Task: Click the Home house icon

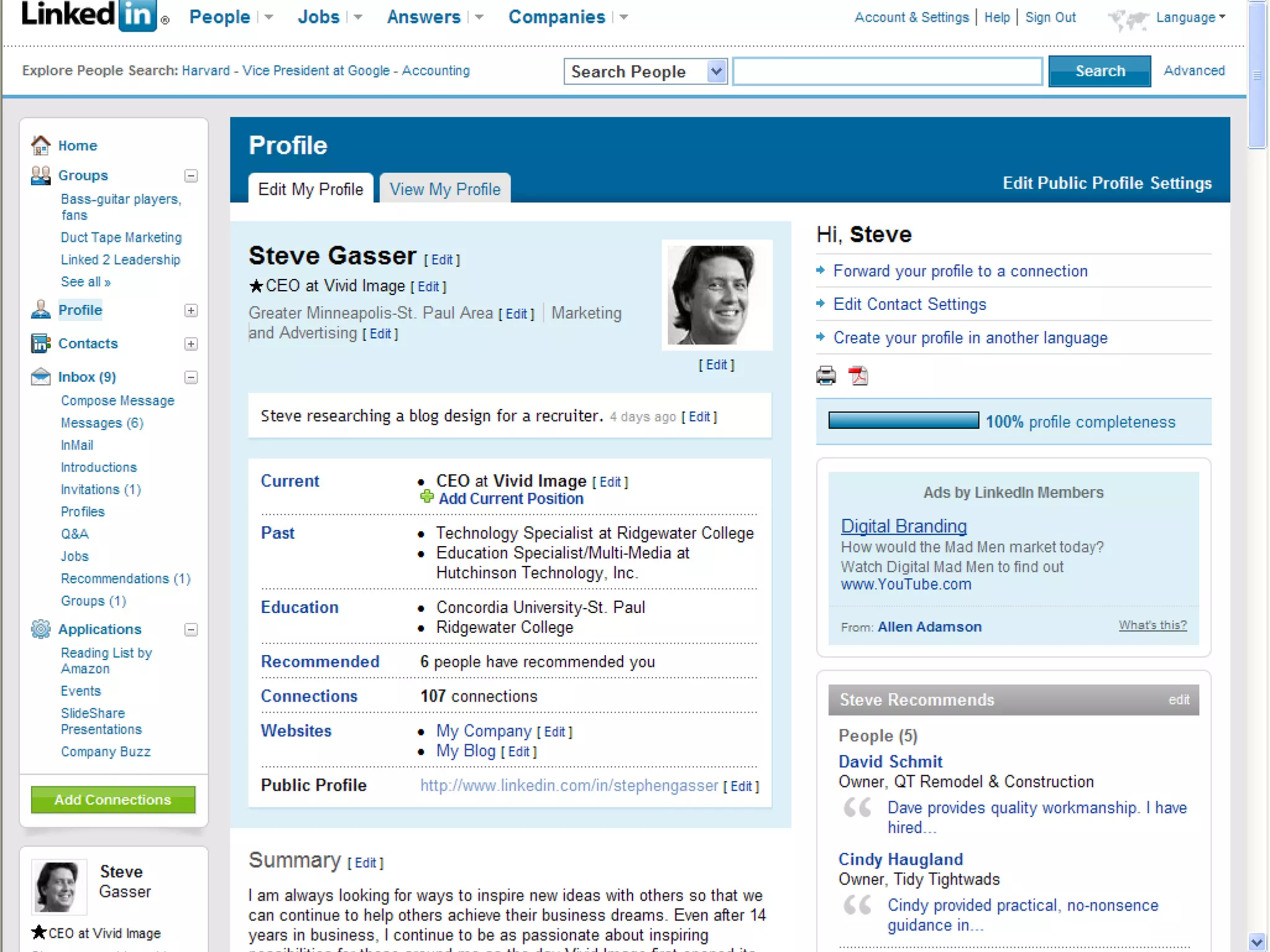Action: coord(40,145)
